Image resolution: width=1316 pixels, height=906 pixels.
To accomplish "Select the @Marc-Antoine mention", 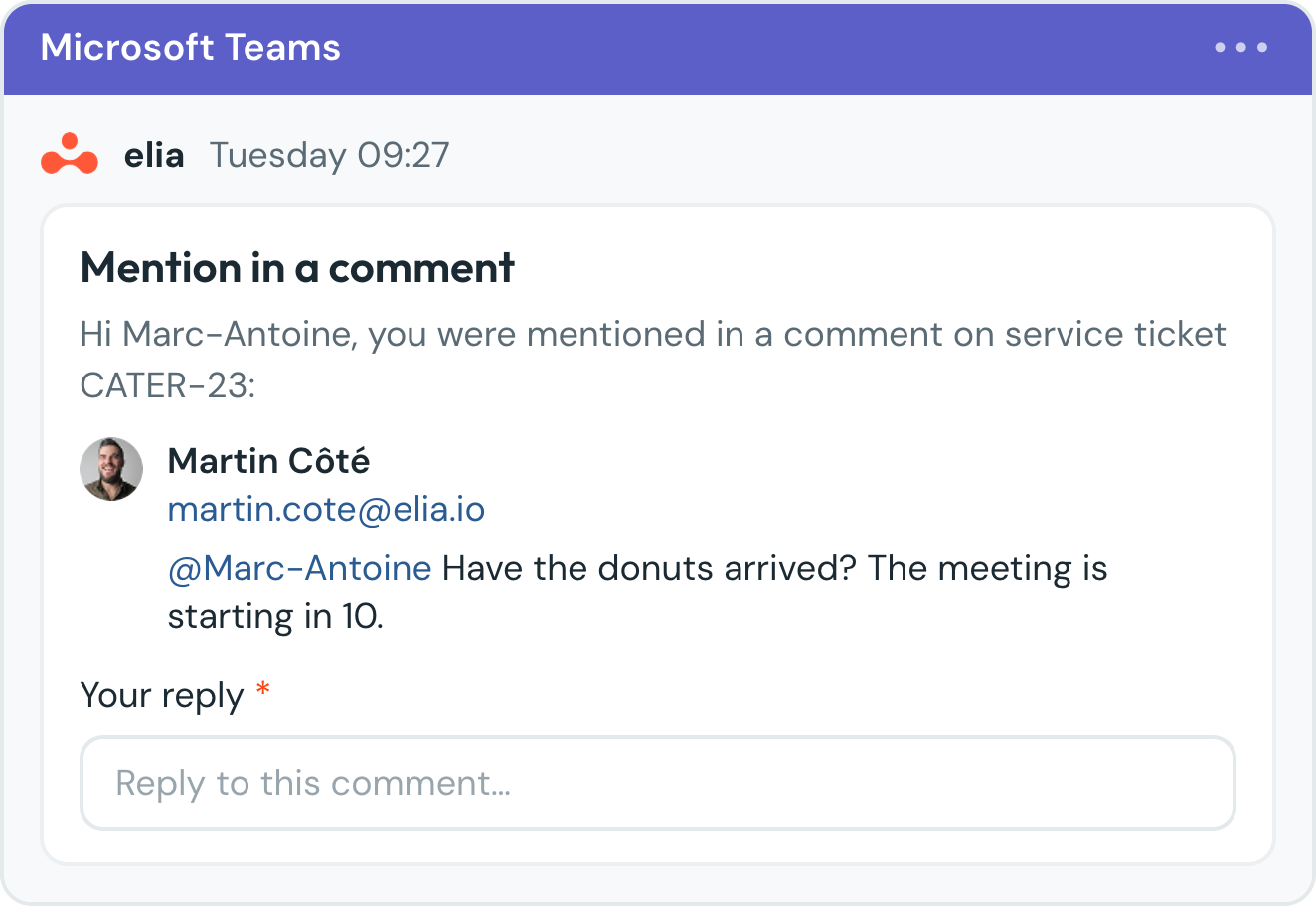I will click(299, 568).
